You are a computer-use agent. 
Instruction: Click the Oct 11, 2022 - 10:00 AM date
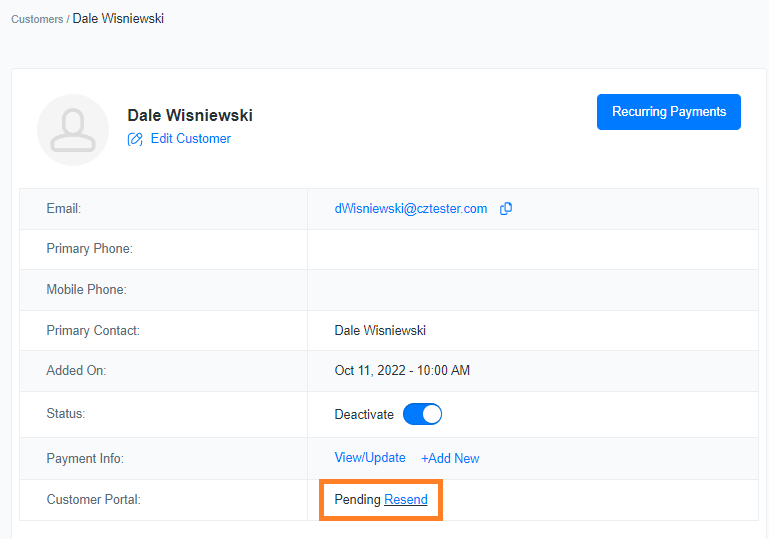pyautogui.click(x=402, y=370)
